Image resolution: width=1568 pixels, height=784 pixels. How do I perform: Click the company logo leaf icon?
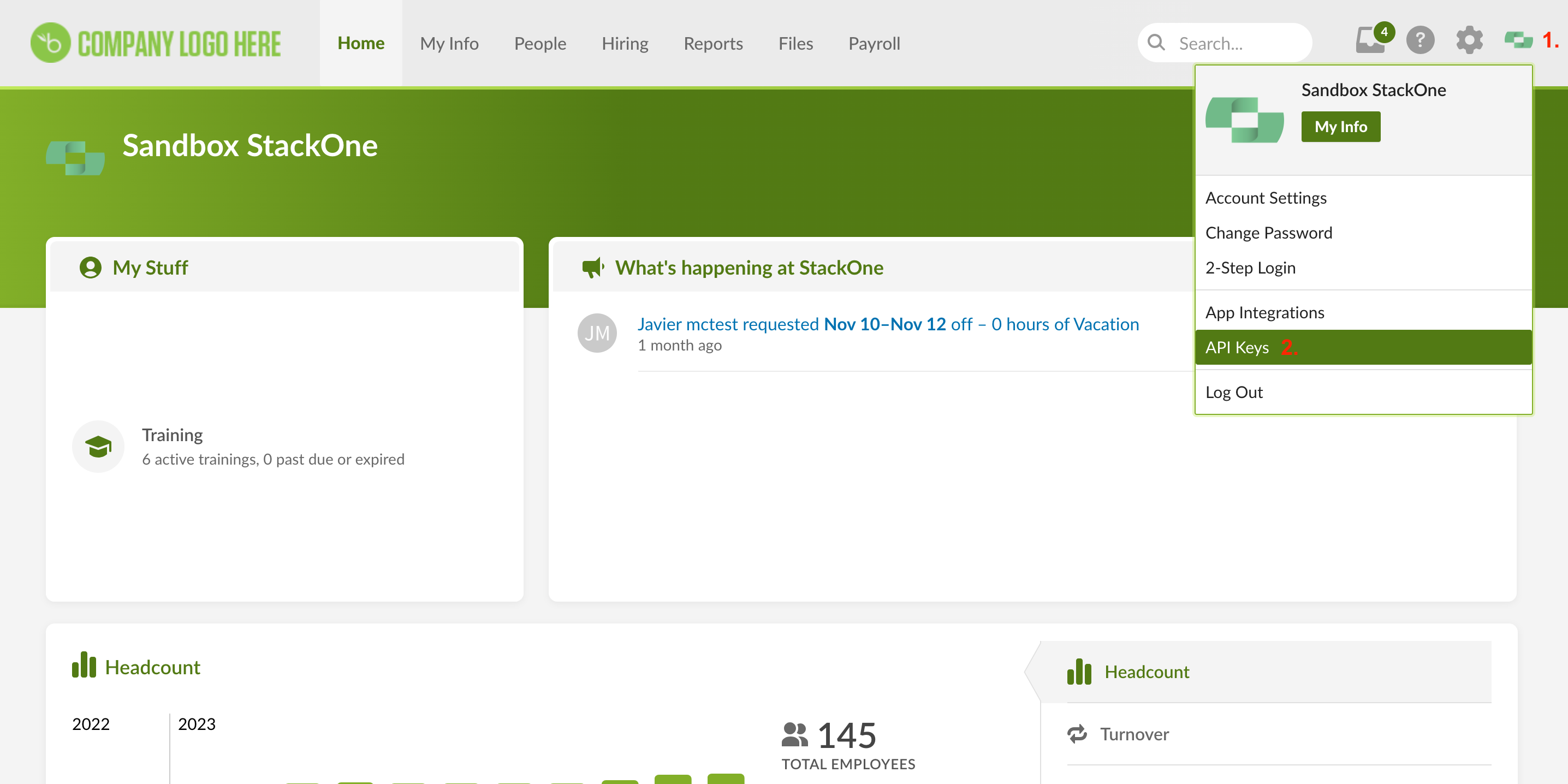pyautogui.click(x=50, y=43)
